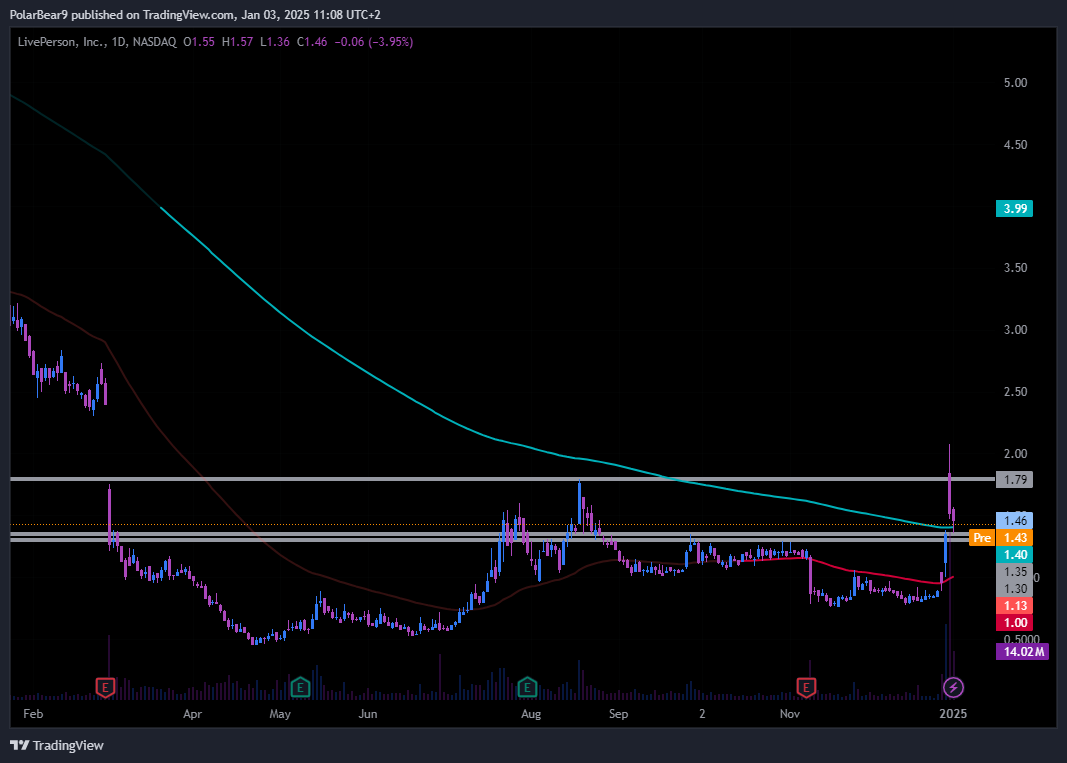Image resolution: width=1067 pixels, height=763 pixels.
Task: Click the Apr label on time axis
Action: (x=193, y=715)
